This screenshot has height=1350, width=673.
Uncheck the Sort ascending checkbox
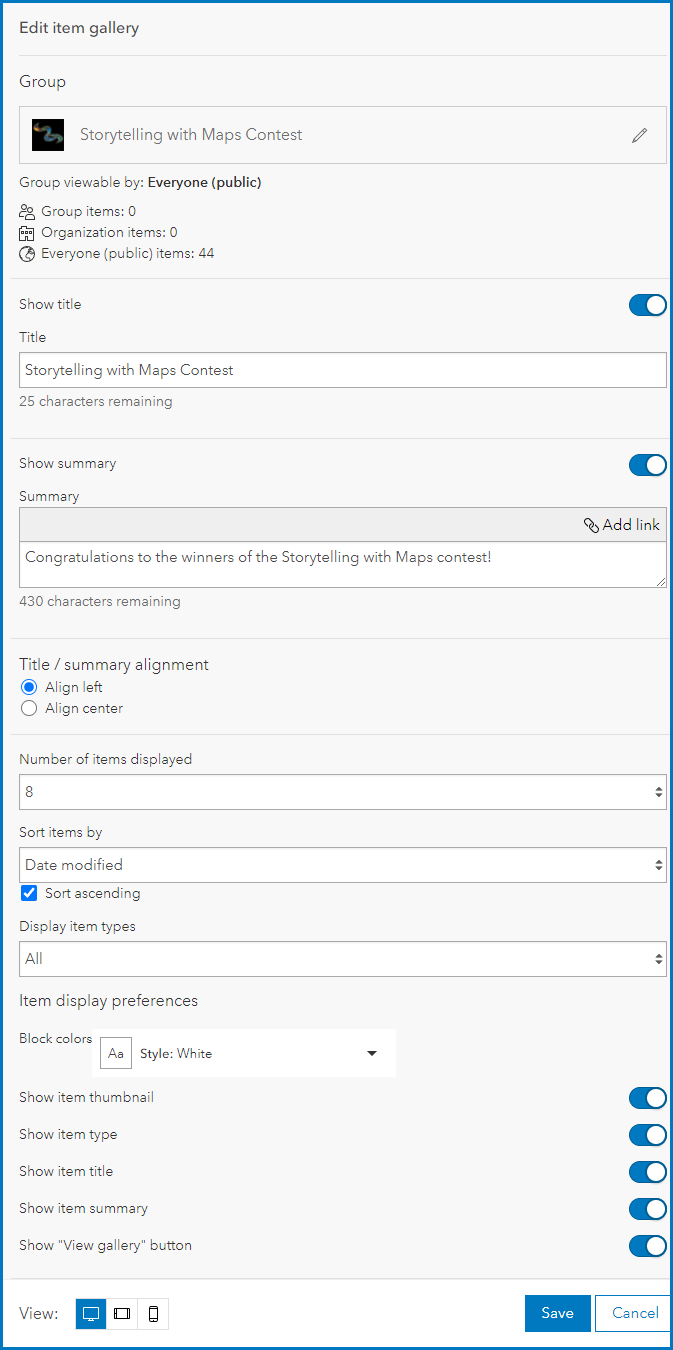[x=29, y=893]
